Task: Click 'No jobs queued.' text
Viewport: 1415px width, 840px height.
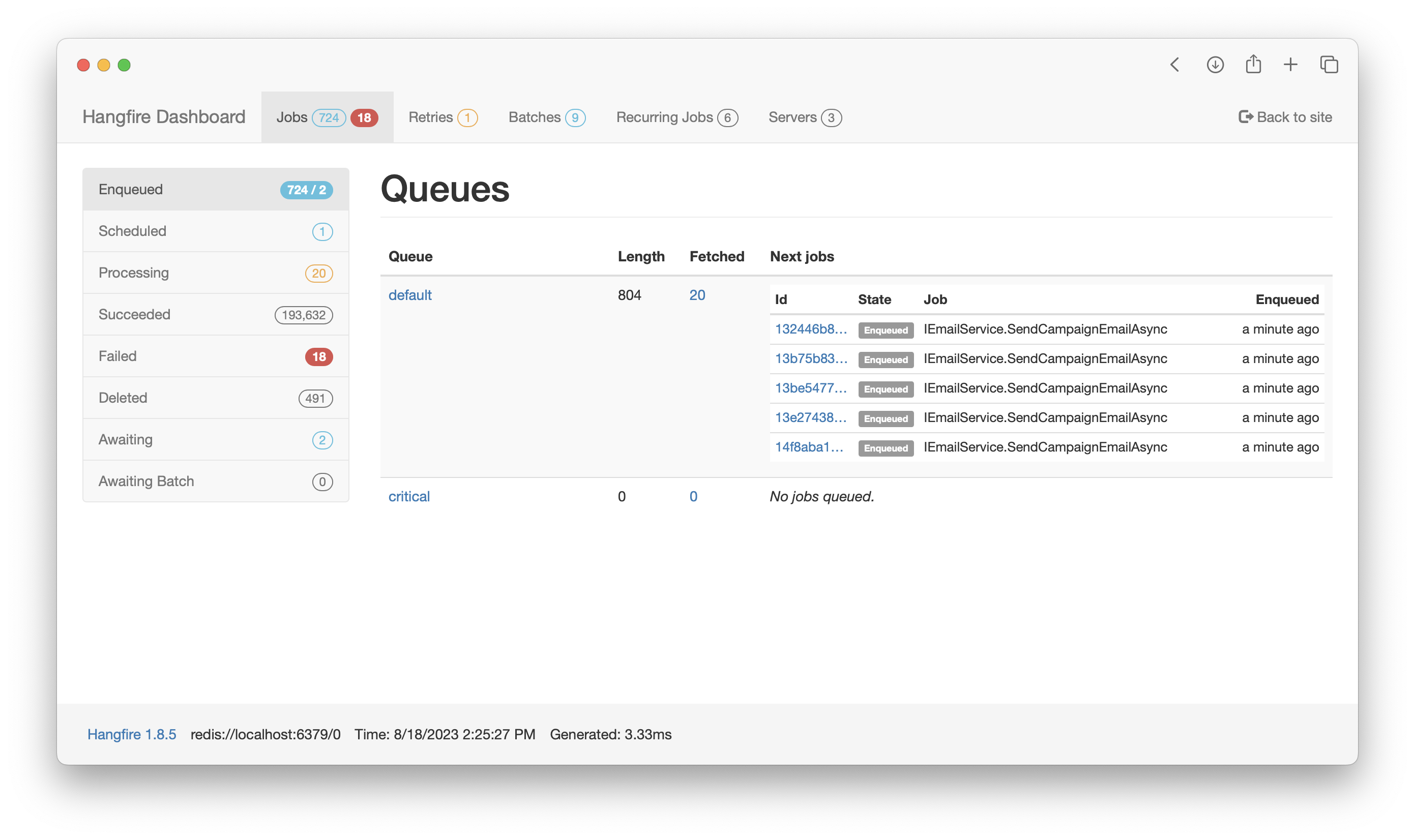Action: [x=821, y=496]
